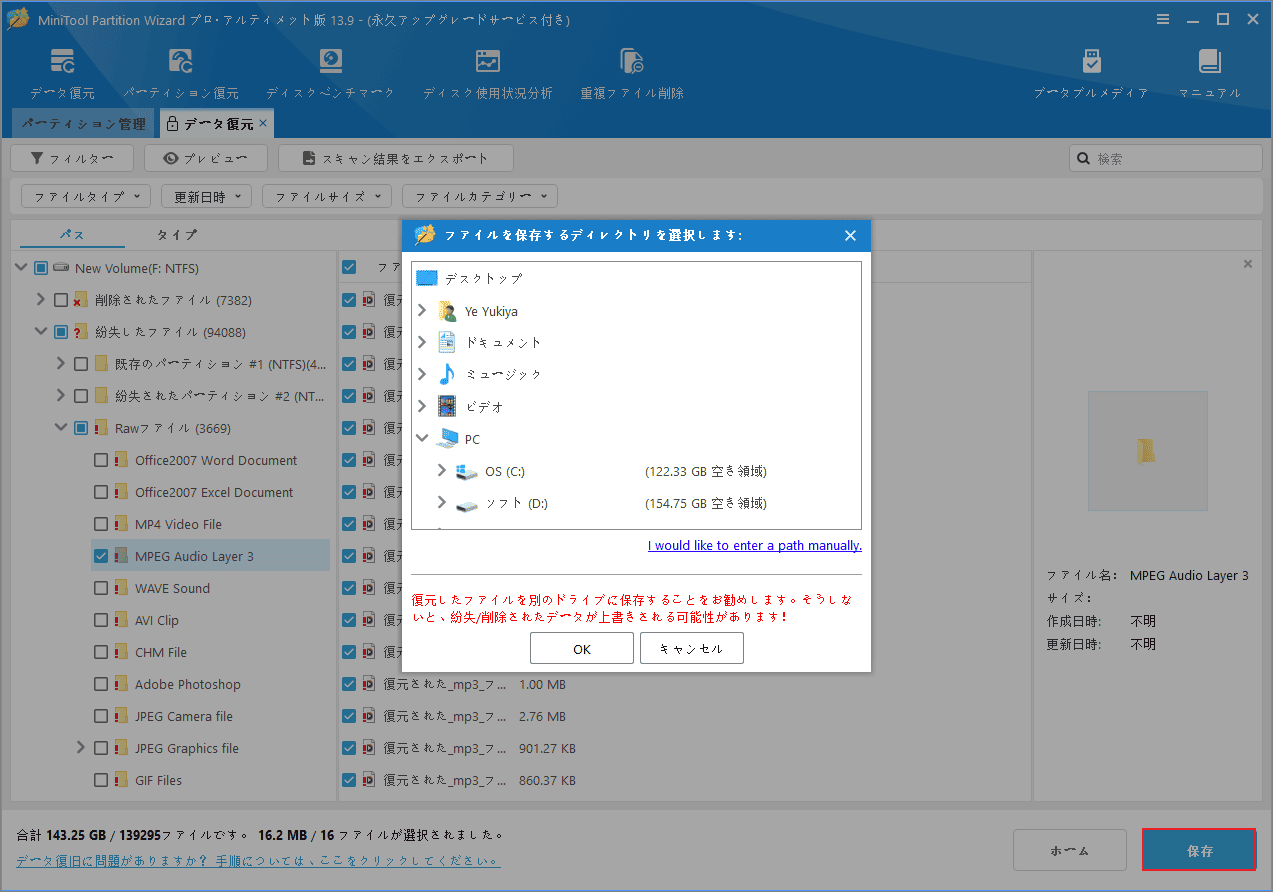Select the ドキュメント folder icon
The image size is (1273, 892).
click(x=447, y=342)
